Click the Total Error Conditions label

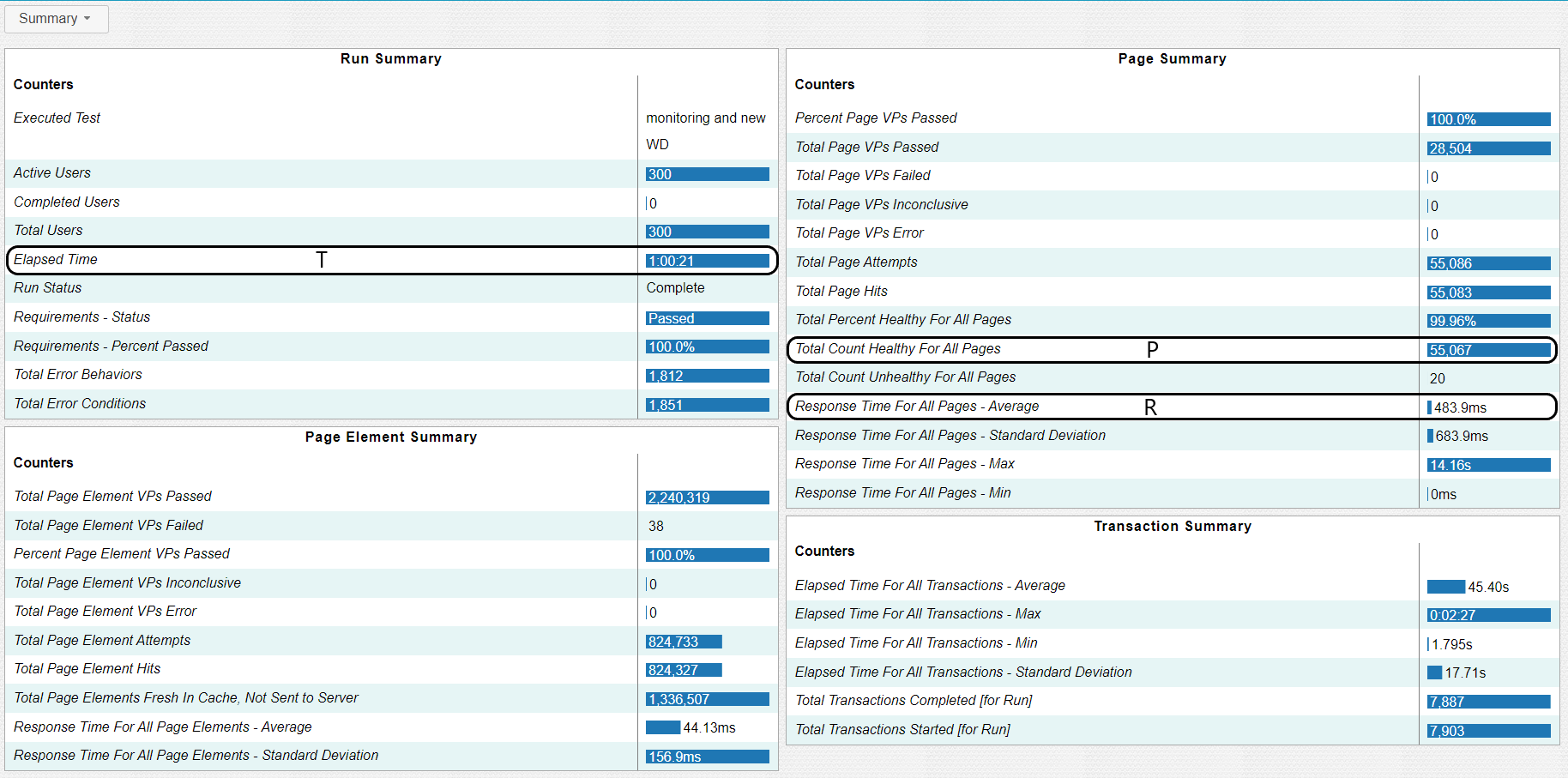click(x=80, y=404)
